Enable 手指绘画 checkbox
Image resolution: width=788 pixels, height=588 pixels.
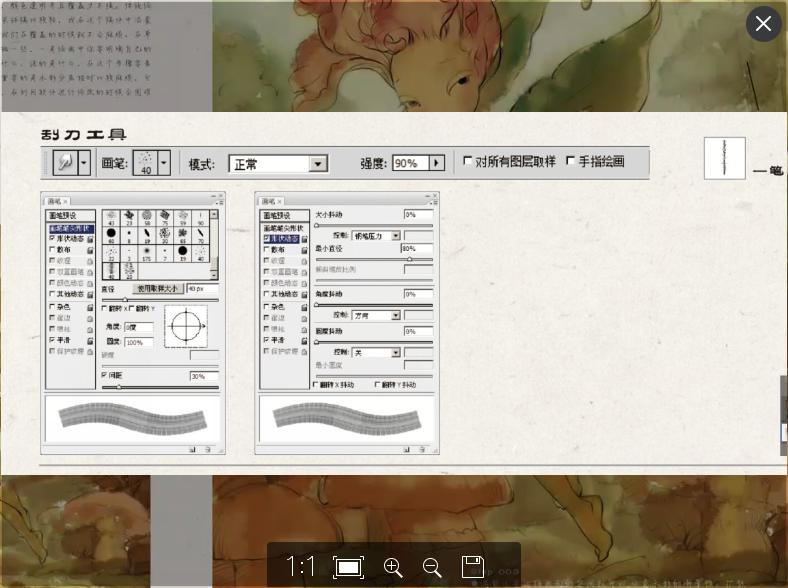pyautogui.click(x=570, y=160)
